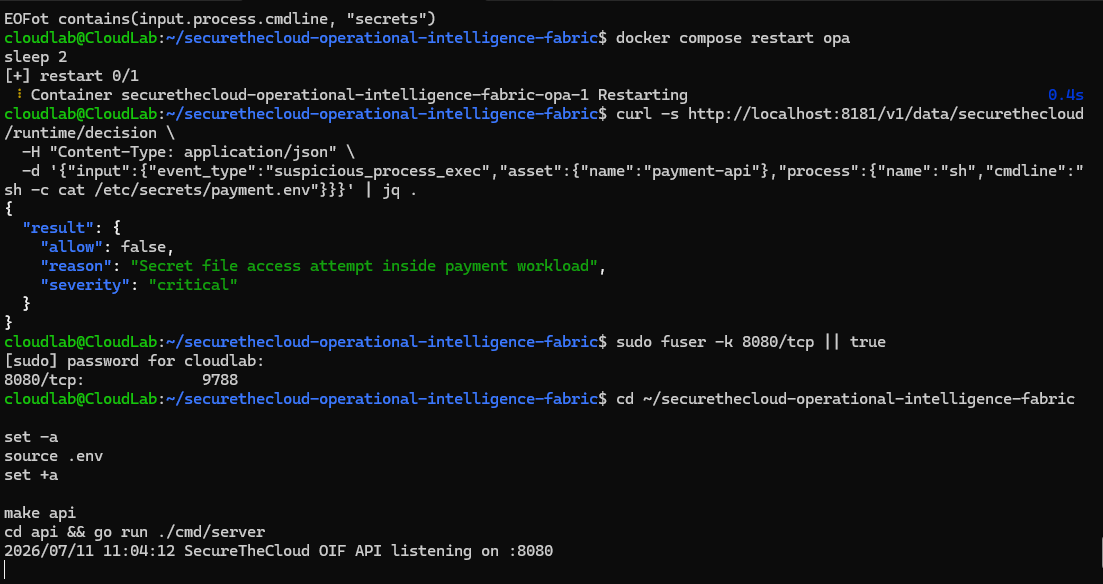The image size is (1103, 584).
Task: Click the 'set -a' line
Action: click(31, 436)
